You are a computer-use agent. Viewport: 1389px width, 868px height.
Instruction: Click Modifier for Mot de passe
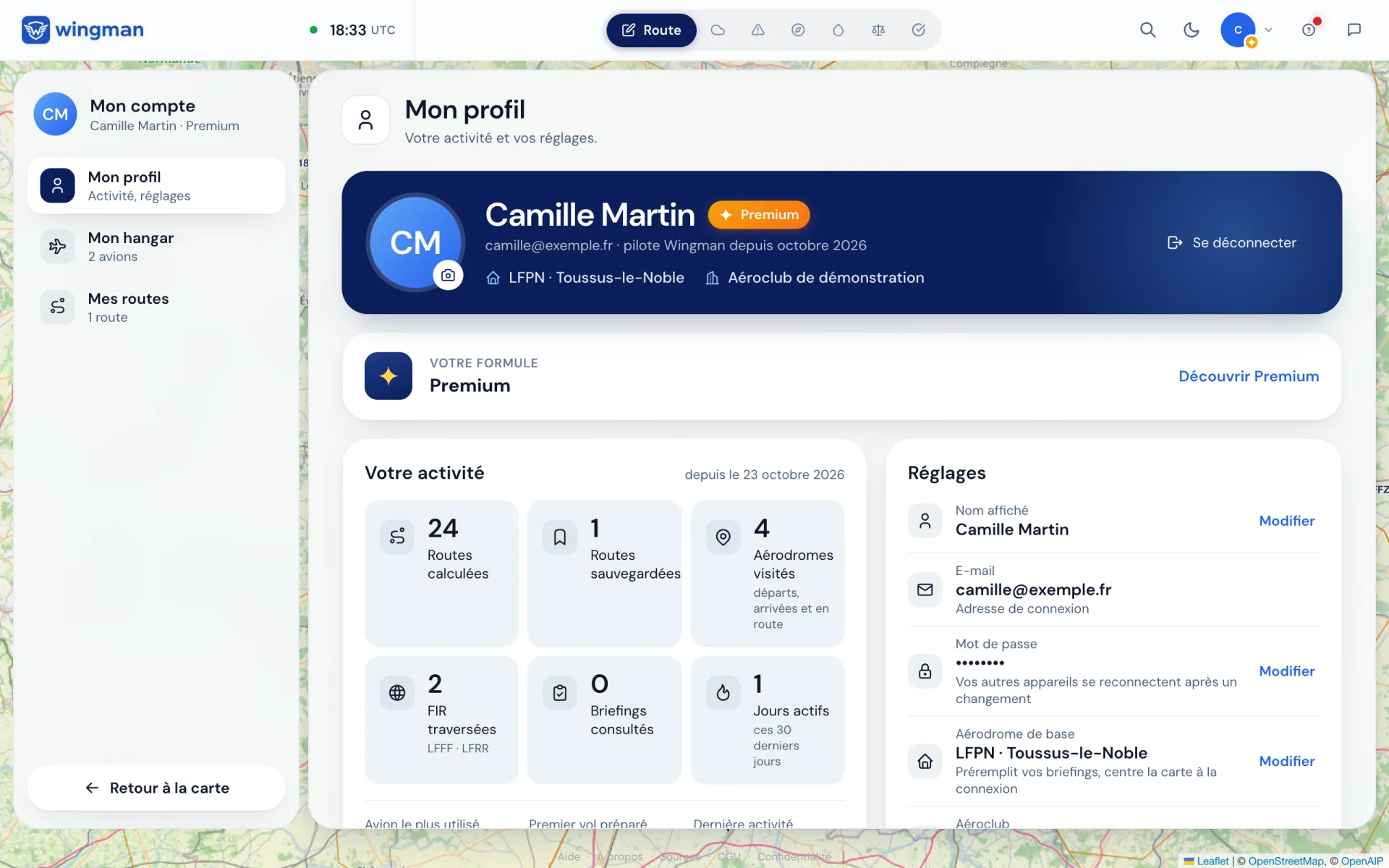click(x=1286, y=671)
